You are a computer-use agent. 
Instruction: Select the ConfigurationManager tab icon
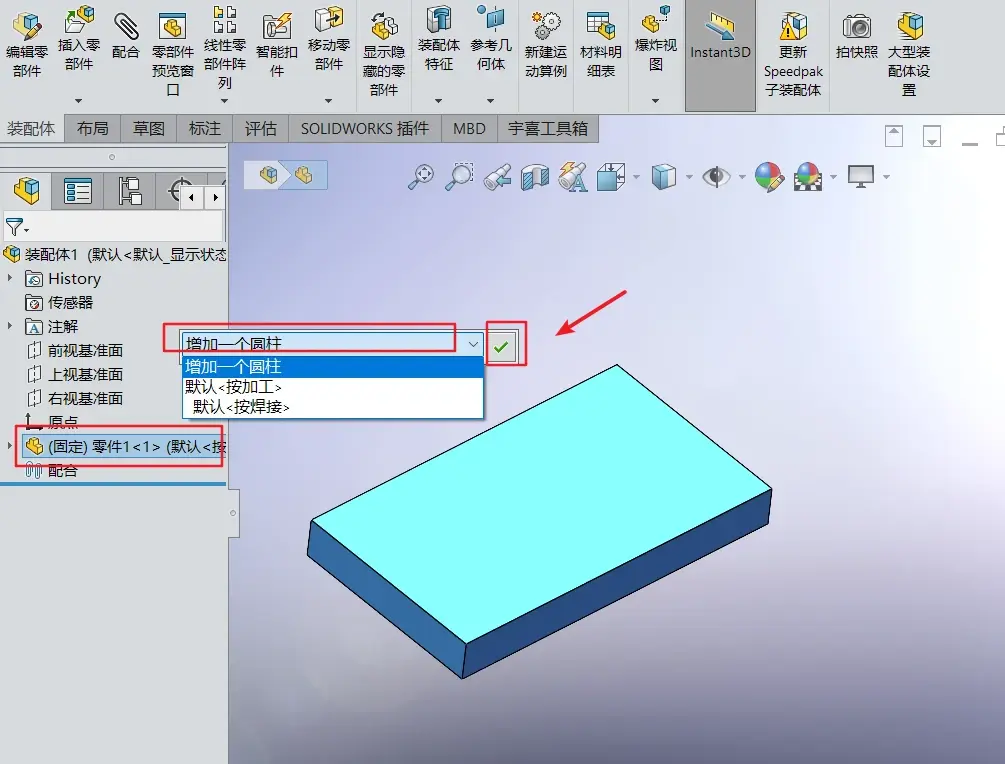(130, 190)
